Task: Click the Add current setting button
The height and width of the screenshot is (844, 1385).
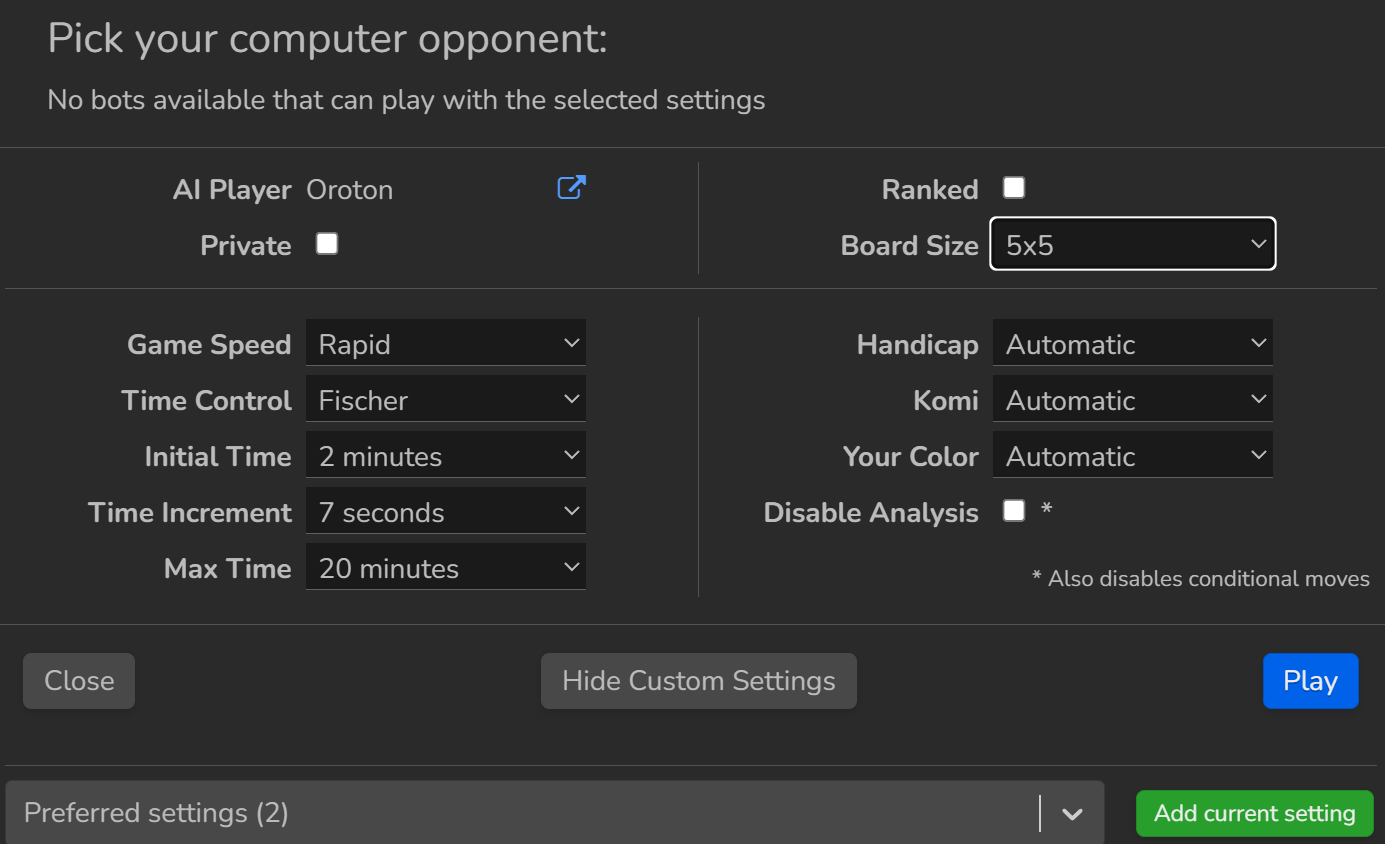Action: tap(1254, 813)
